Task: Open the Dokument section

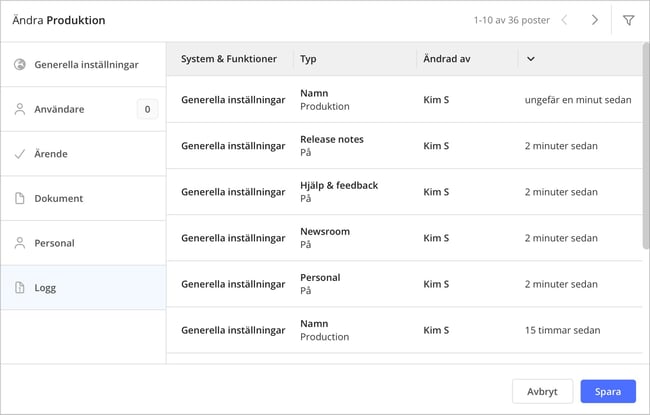Action: [x=58, y=198]
